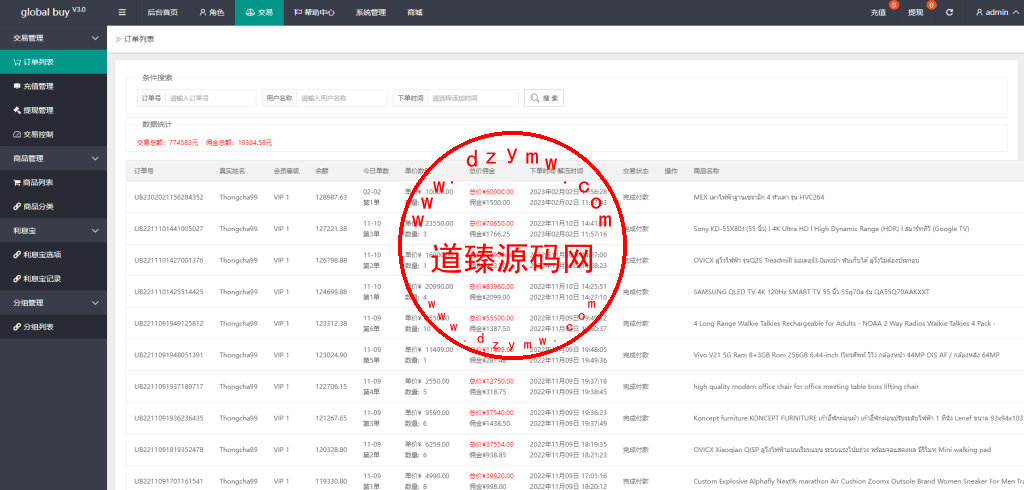1024x490 pixels.
Task: Open 充值管理 in the sidebar
Action: [54, 86]
